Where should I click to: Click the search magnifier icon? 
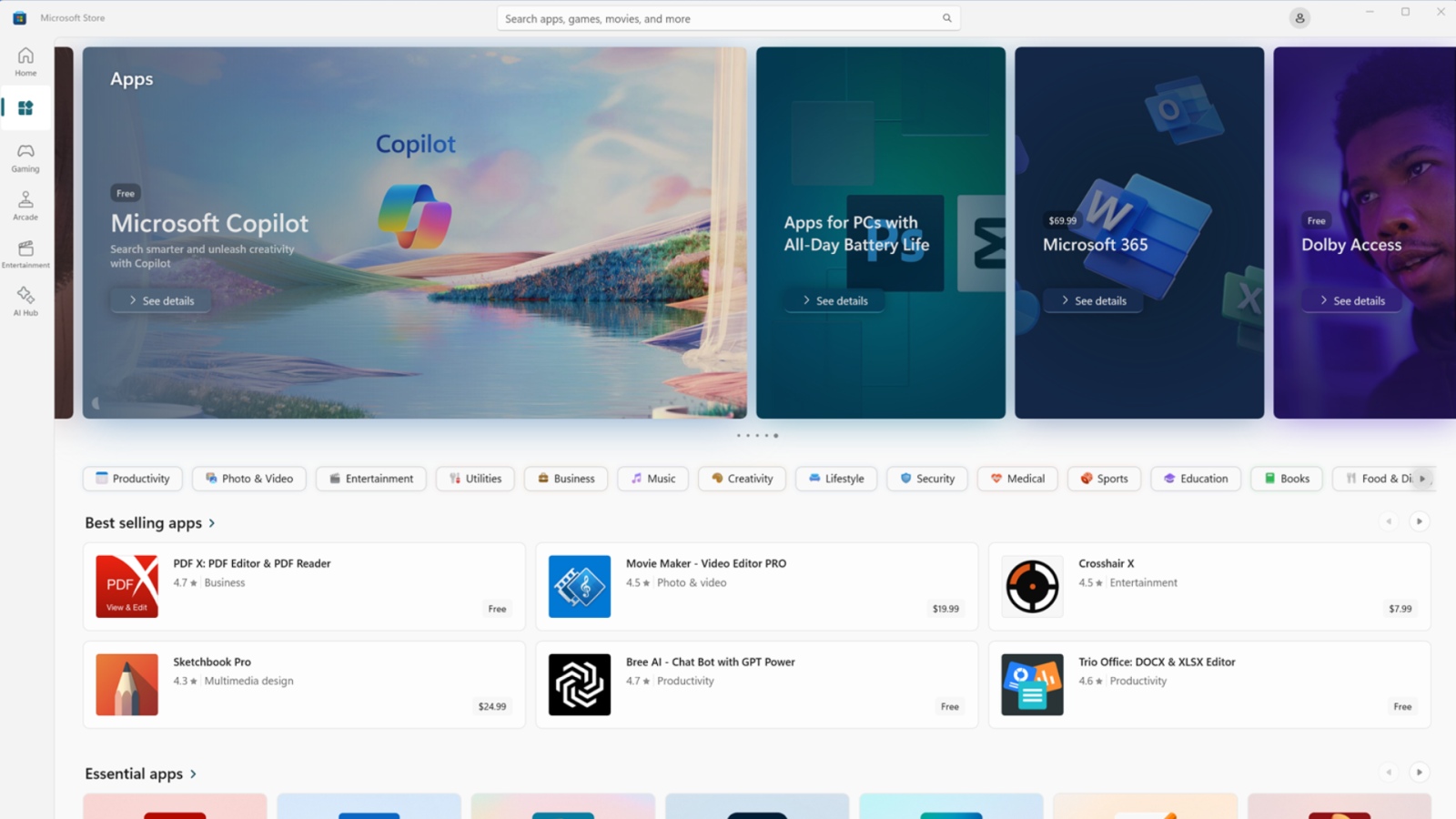coord(946,18)
